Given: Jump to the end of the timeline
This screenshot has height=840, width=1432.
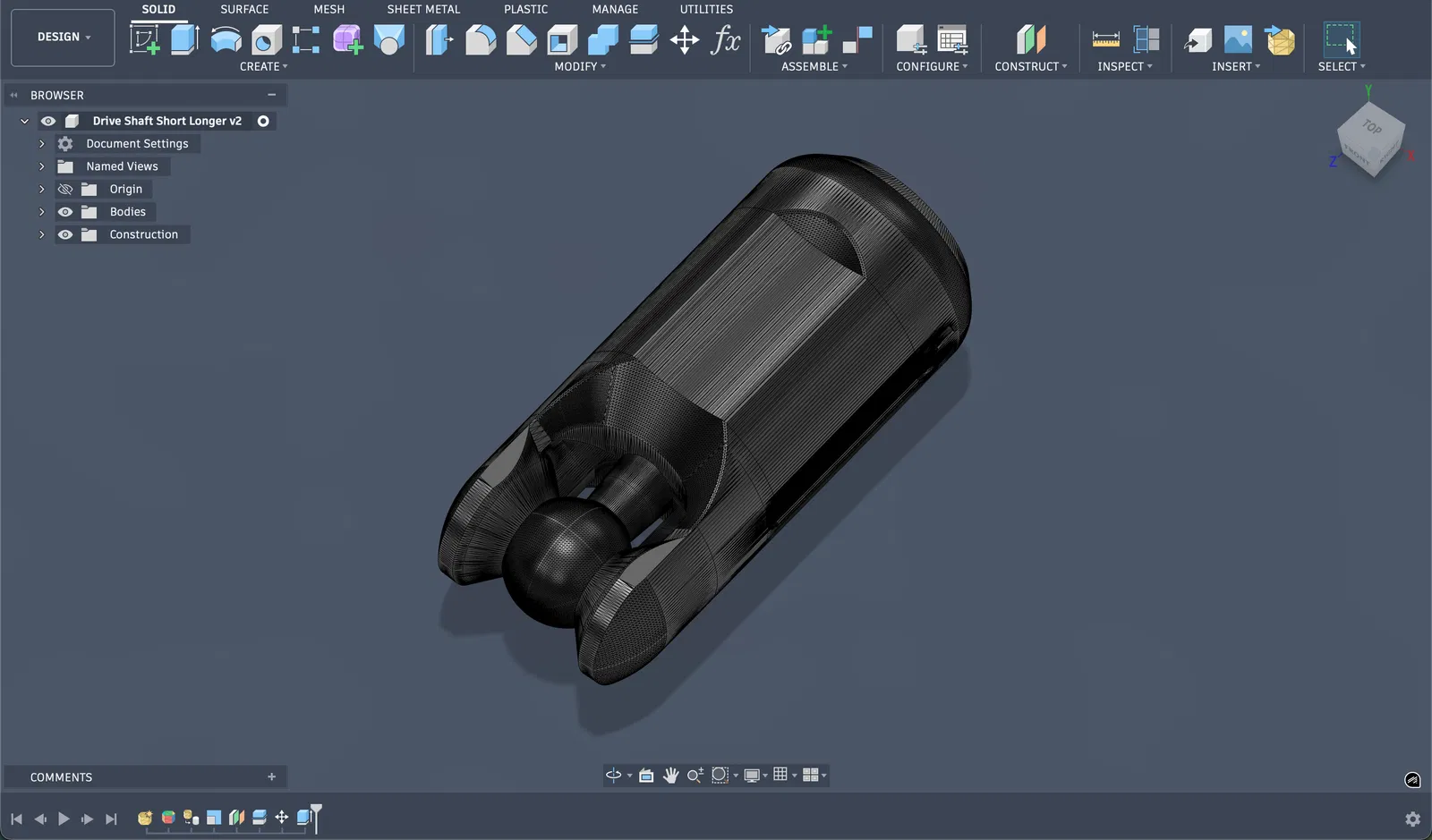Looking at the screenshot, I should click(x=111, y=819).
